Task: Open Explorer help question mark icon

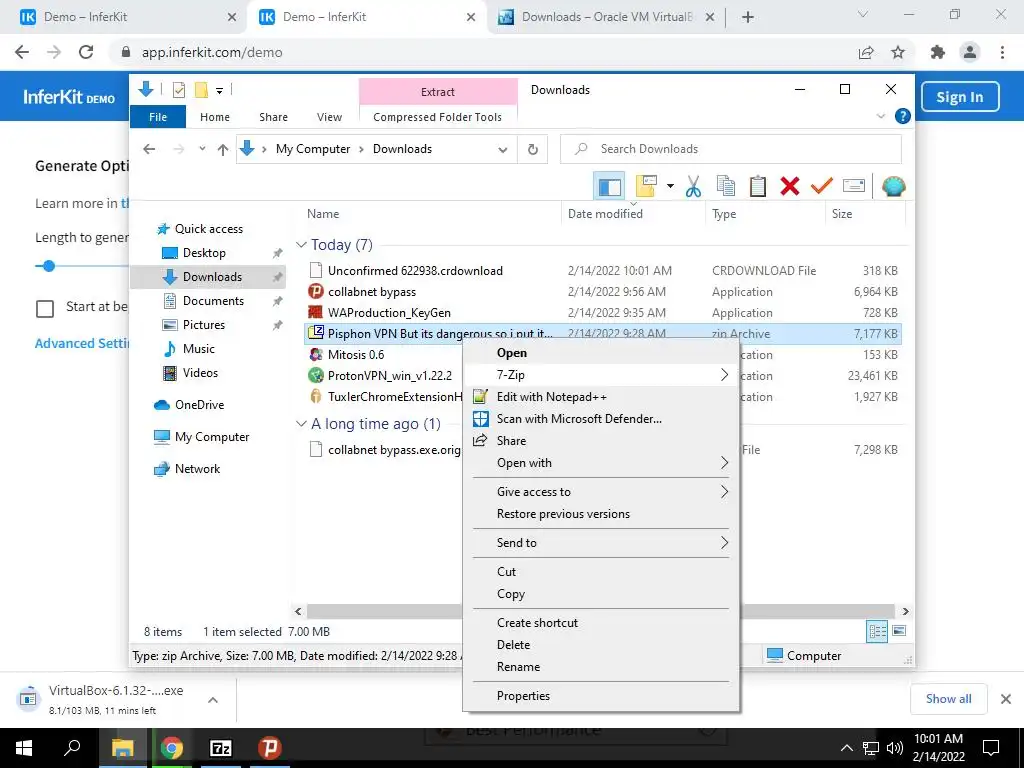Action: pos(903,116)
